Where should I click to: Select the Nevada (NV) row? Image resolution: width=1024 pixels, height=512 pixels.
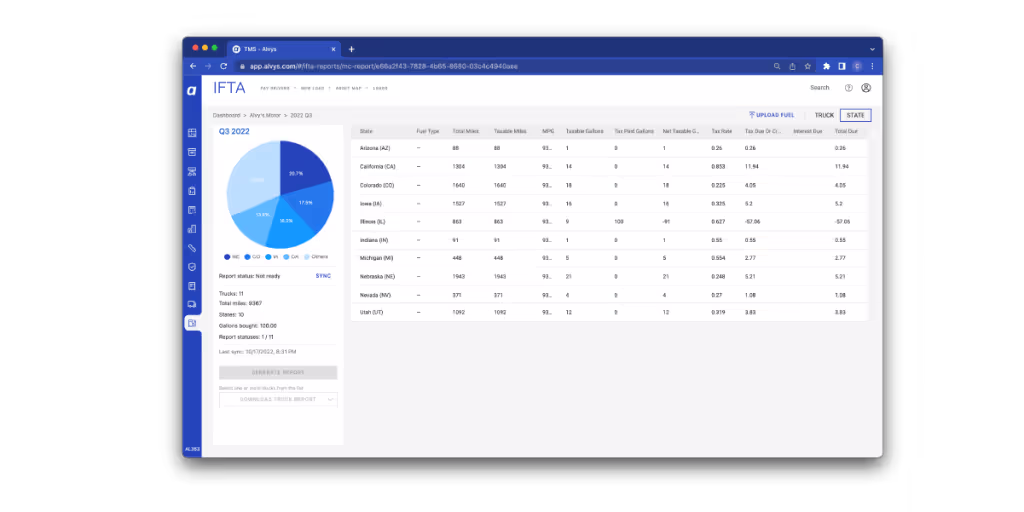click(x=609, y=295)
